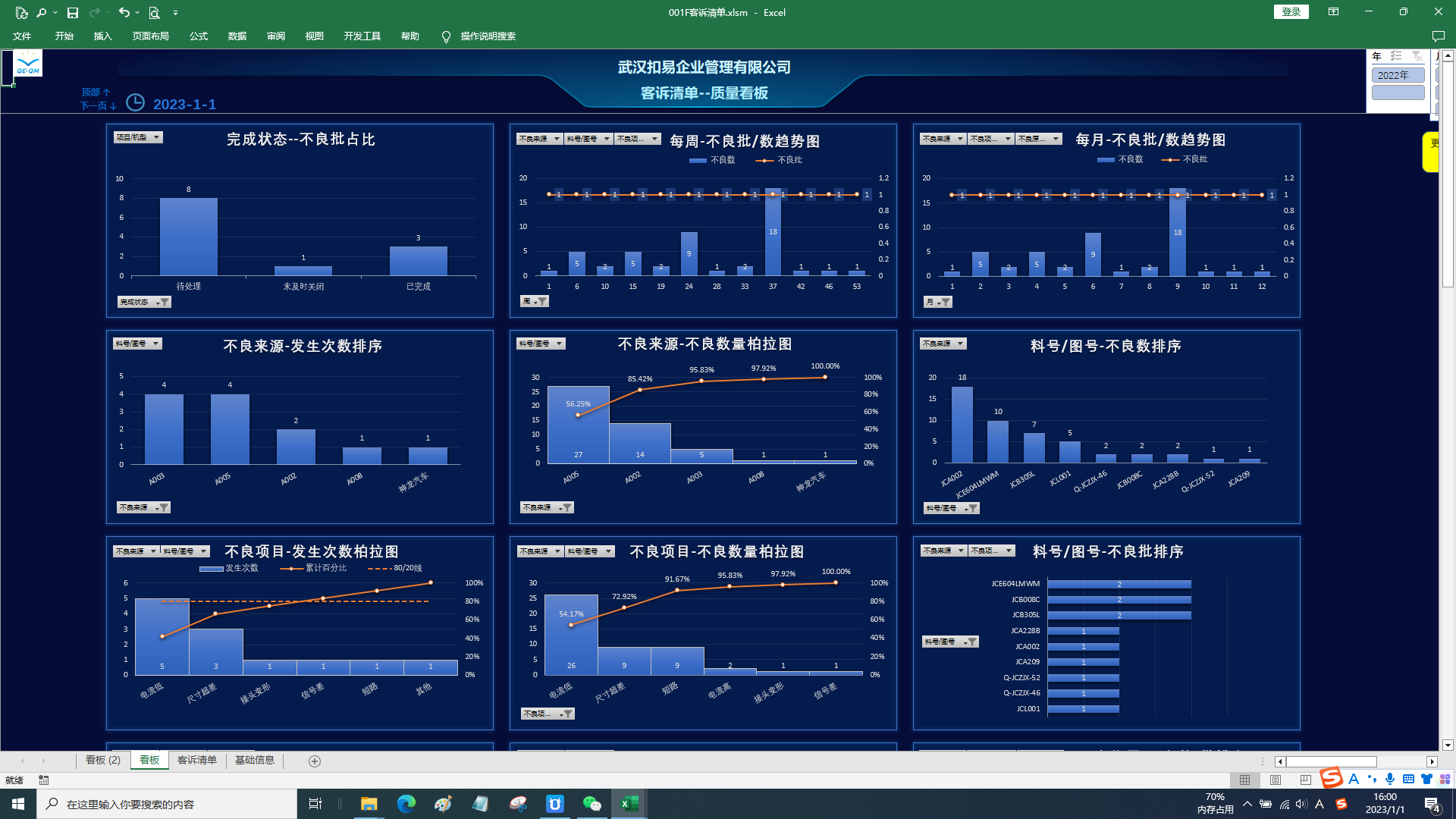Open WeChat from the taskbar

pos(591,804)
